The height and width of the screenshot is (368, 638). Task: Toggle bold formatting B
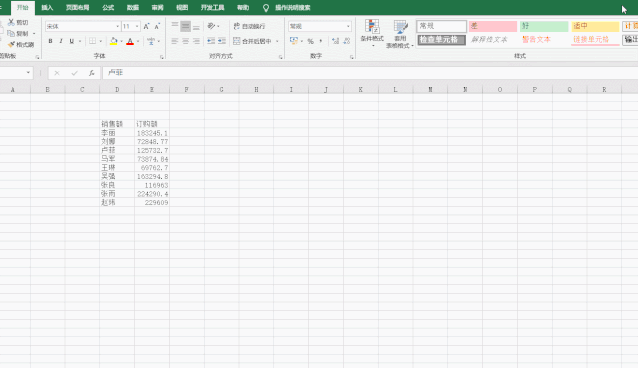pyautogui.click(x=50, y=41)
